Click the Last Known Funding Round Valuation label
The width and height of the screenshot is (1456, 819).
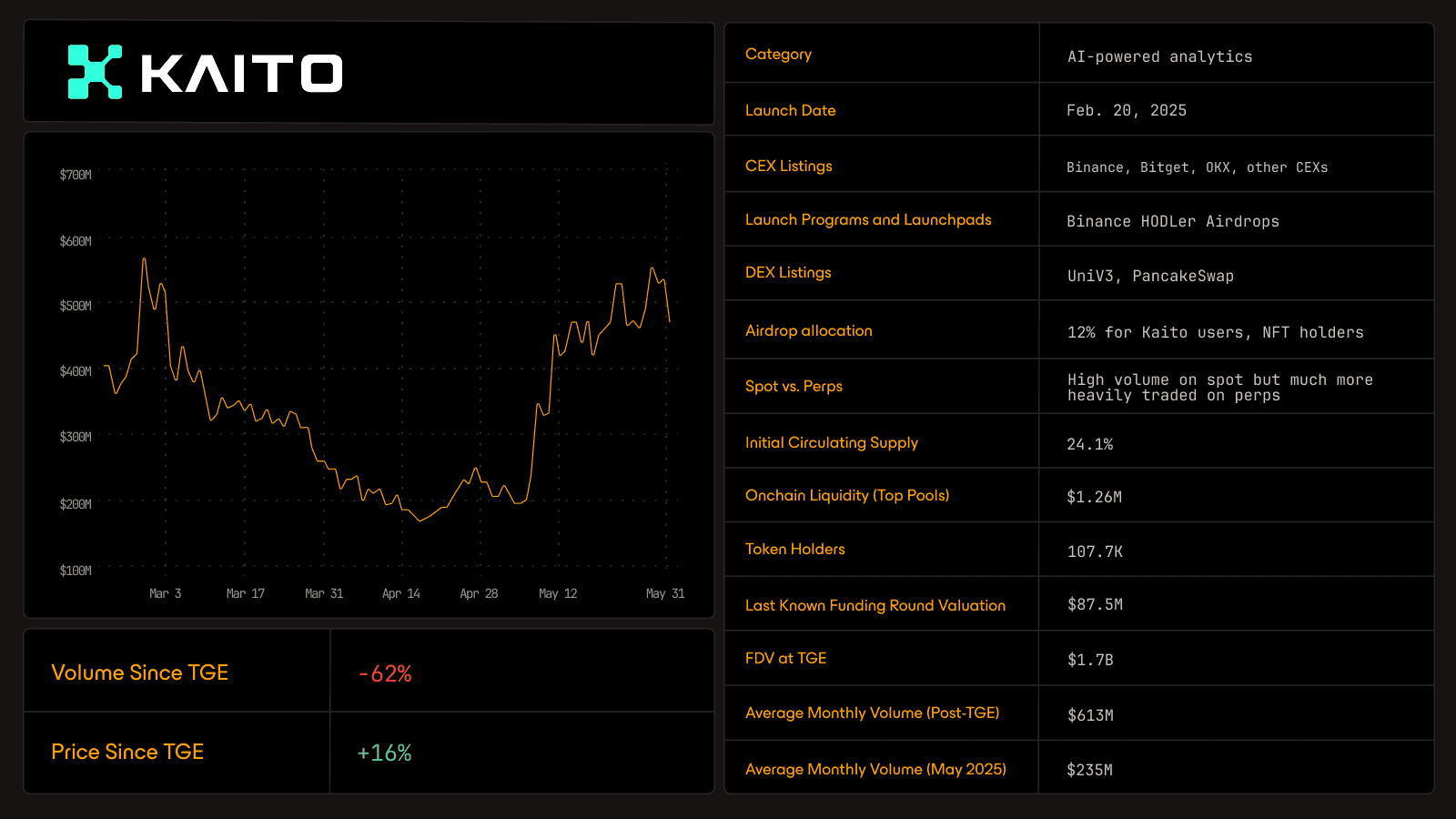click(x=875, y=605)
